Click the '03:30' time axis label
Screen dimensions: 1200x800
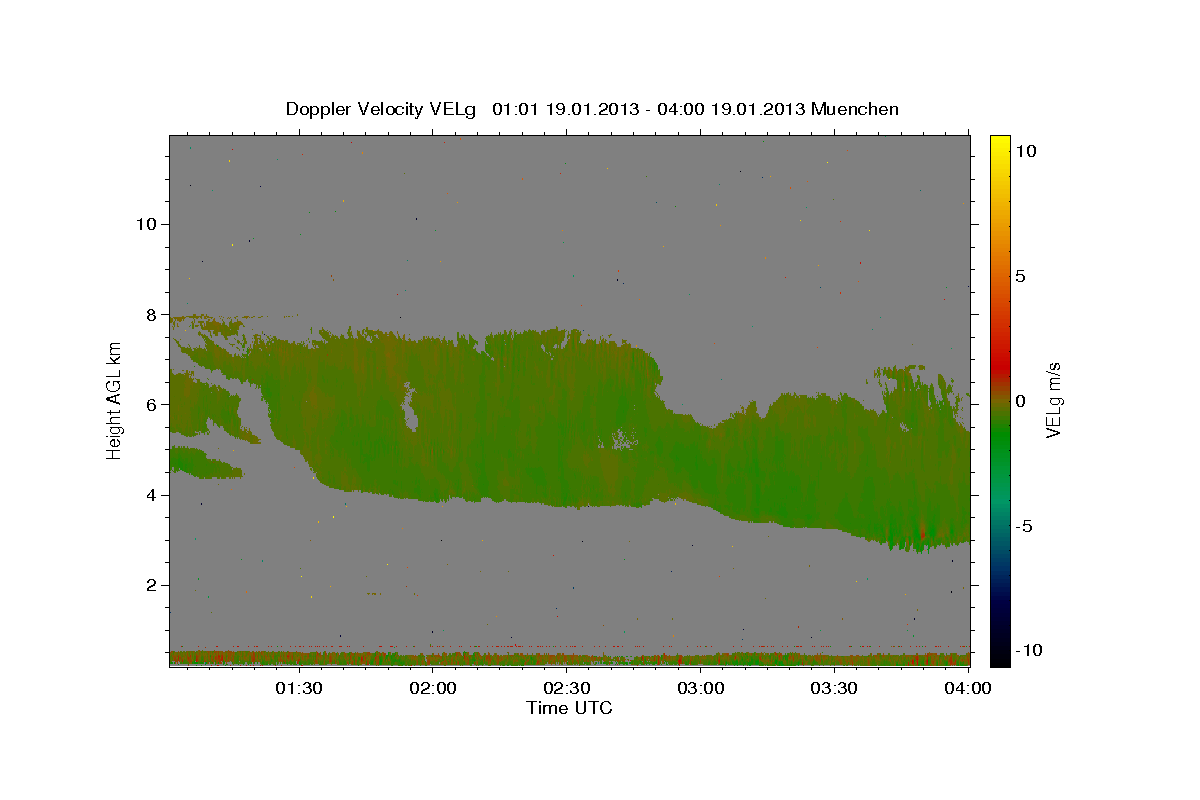click(834, 688)
